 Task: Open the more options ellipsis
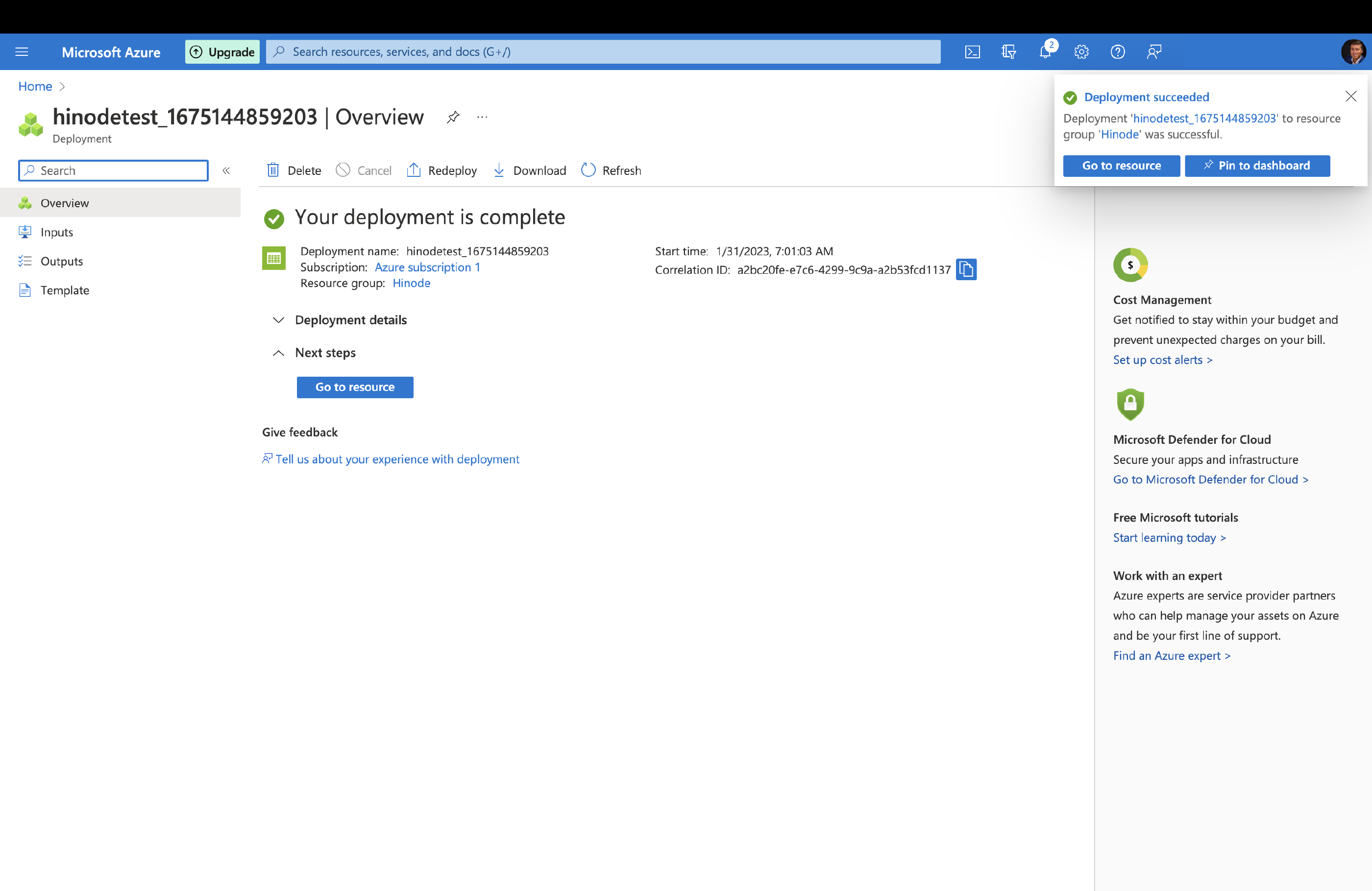pos(482,117)
